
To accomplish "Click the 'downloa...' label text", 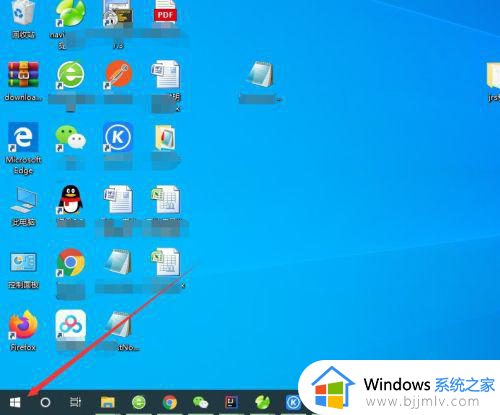I will tap(23, 98).
